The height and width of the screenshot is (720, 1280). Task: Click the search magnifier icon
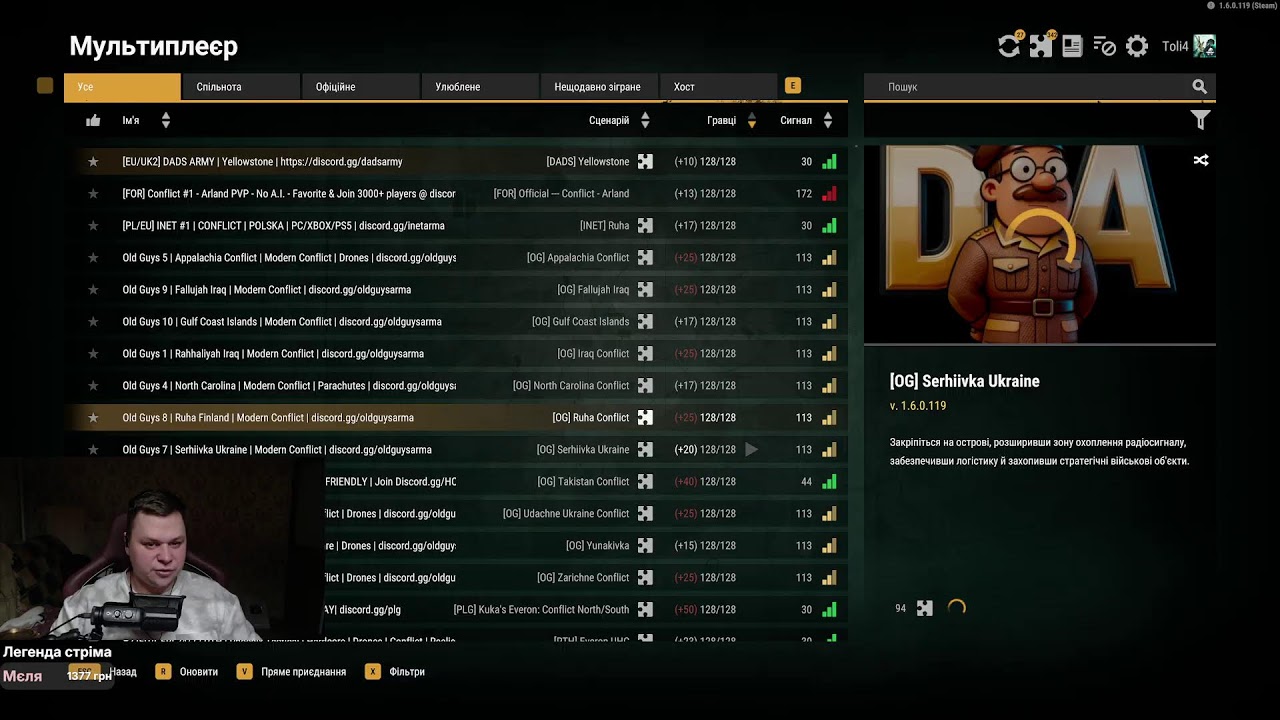point(1200,87)
